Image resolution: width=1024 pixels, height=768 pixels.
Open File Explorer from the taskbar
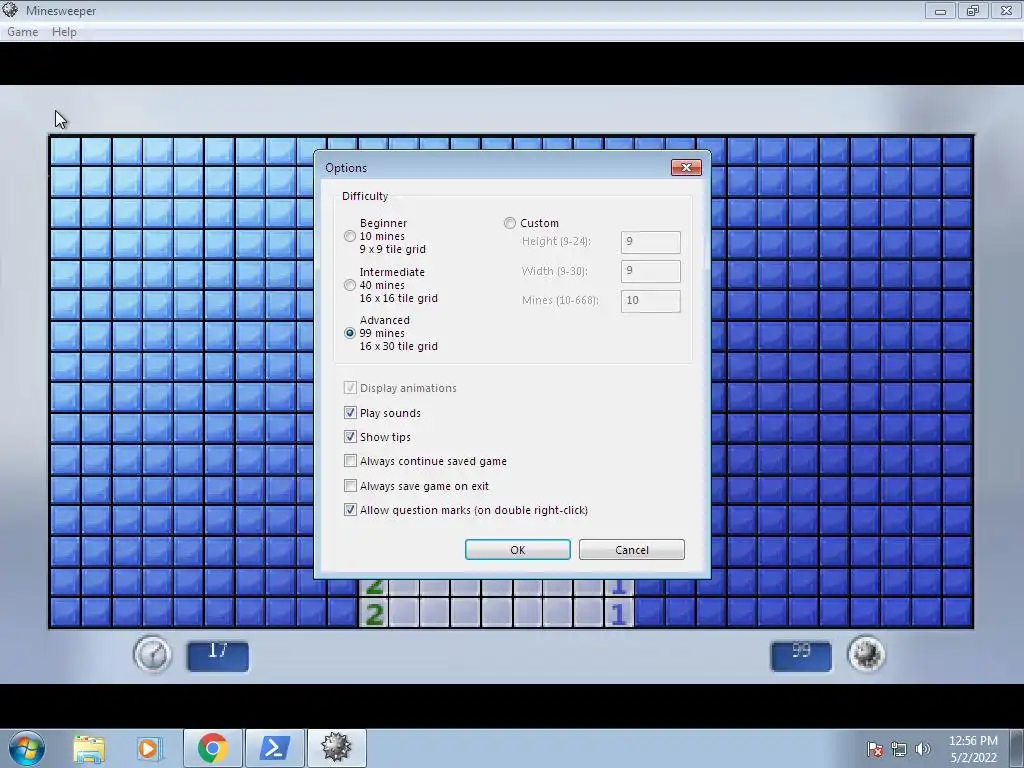[x=89, y=748]
